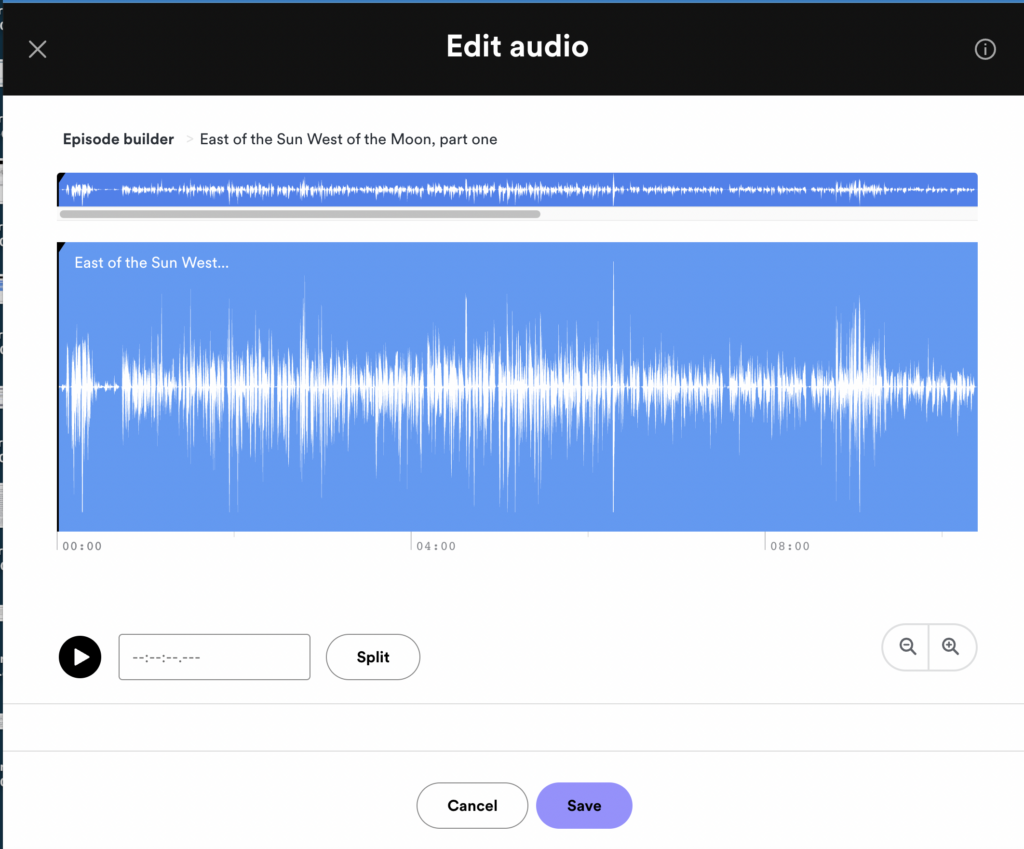Zoom out of the waveform
Screen dimensions: 1024x849
906,647
